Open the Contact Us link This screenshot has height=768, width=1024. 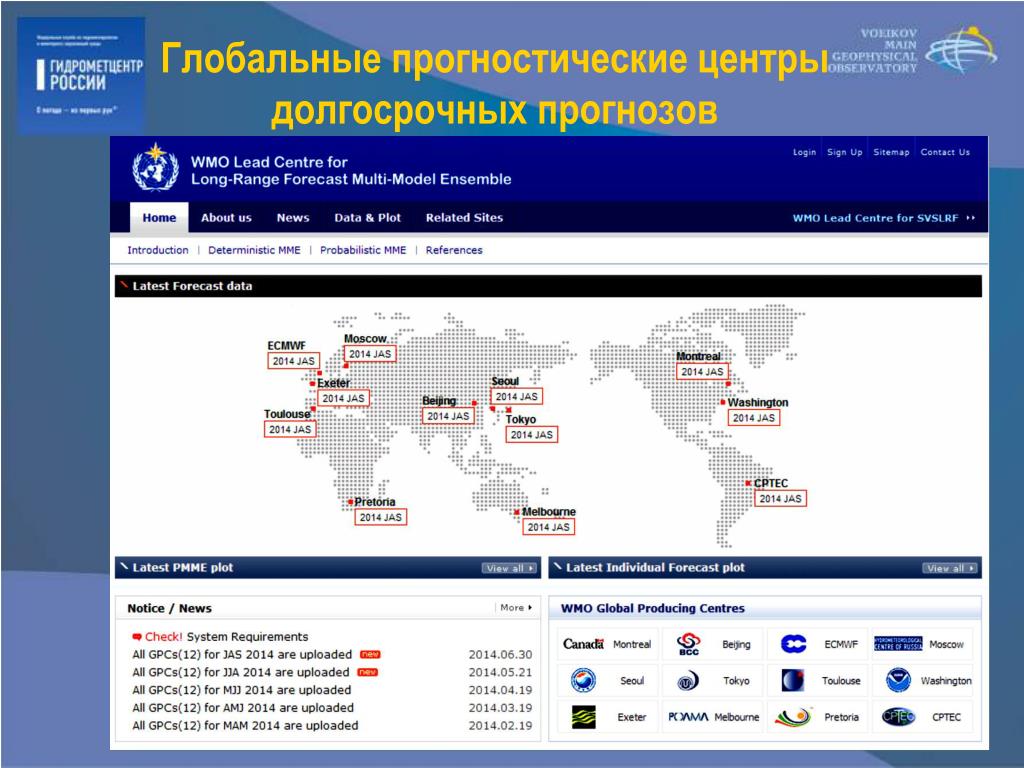point(945,152)
